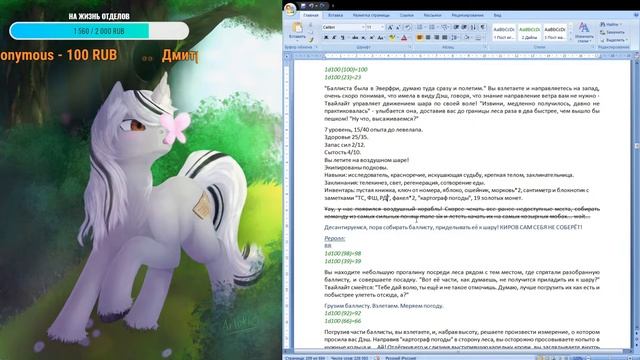Toggle subscript formatting

tap(363, 38)
